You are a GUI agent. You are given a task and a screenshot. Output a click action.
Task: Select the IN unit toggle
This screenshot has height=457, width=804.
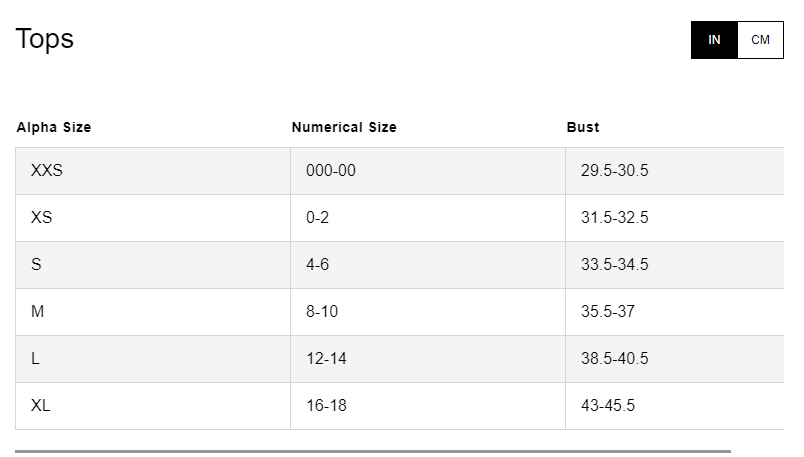pos(714,40)
